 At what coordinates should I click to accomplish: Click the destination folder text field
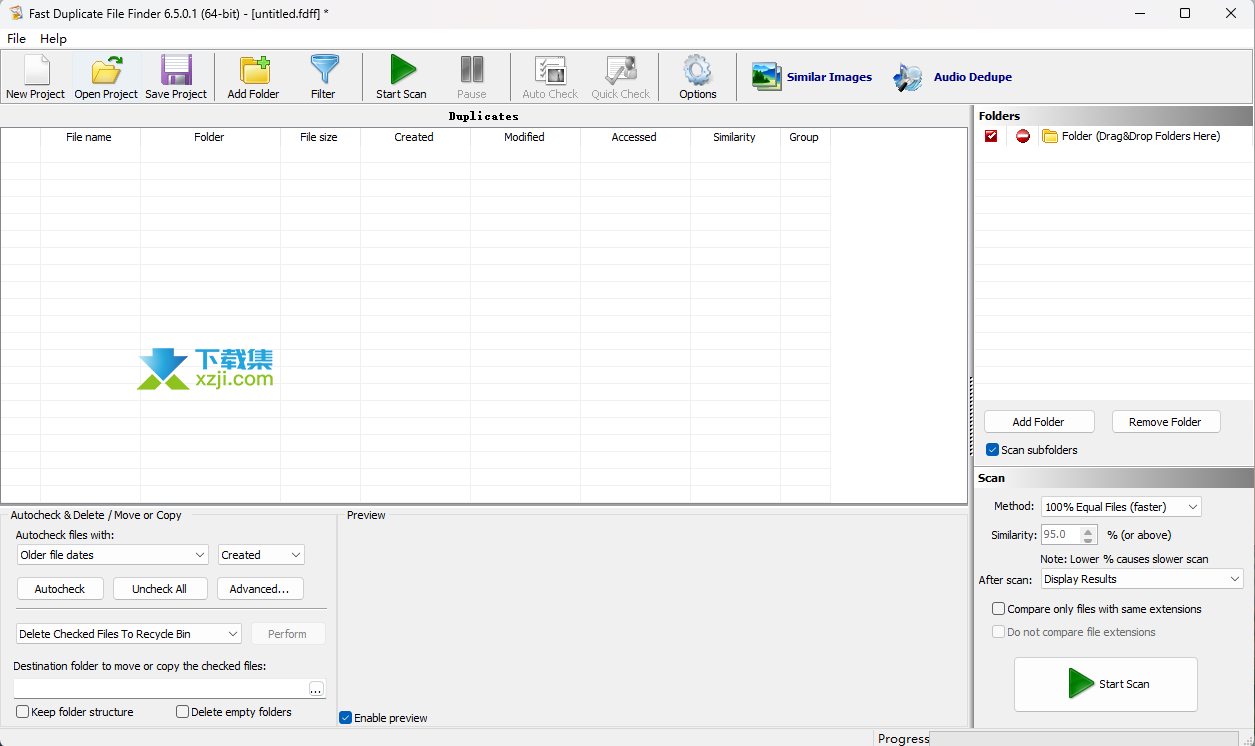161,689
